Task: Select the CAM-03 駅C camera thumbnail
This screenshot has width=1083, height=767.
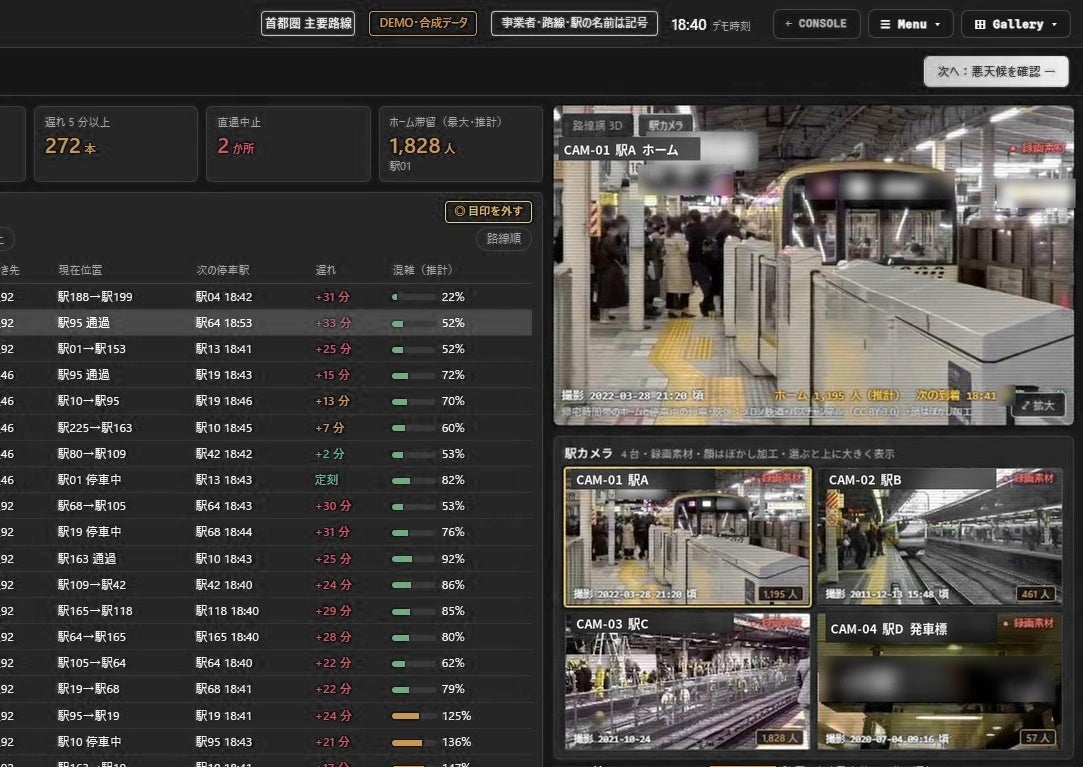Action: click(688, 681)
